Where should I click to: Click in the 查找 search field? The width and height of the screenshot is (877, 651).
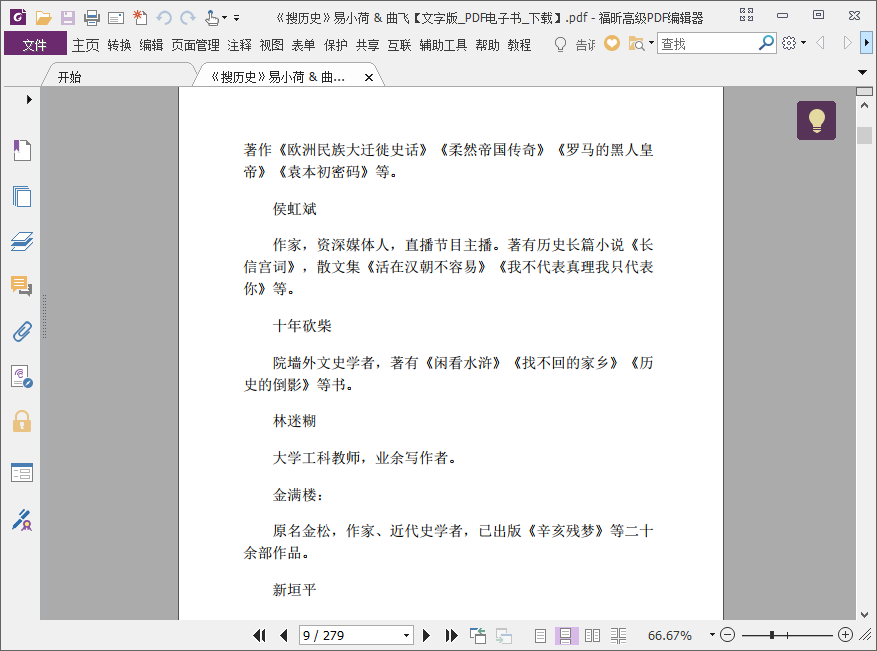(x=708, y=43)
